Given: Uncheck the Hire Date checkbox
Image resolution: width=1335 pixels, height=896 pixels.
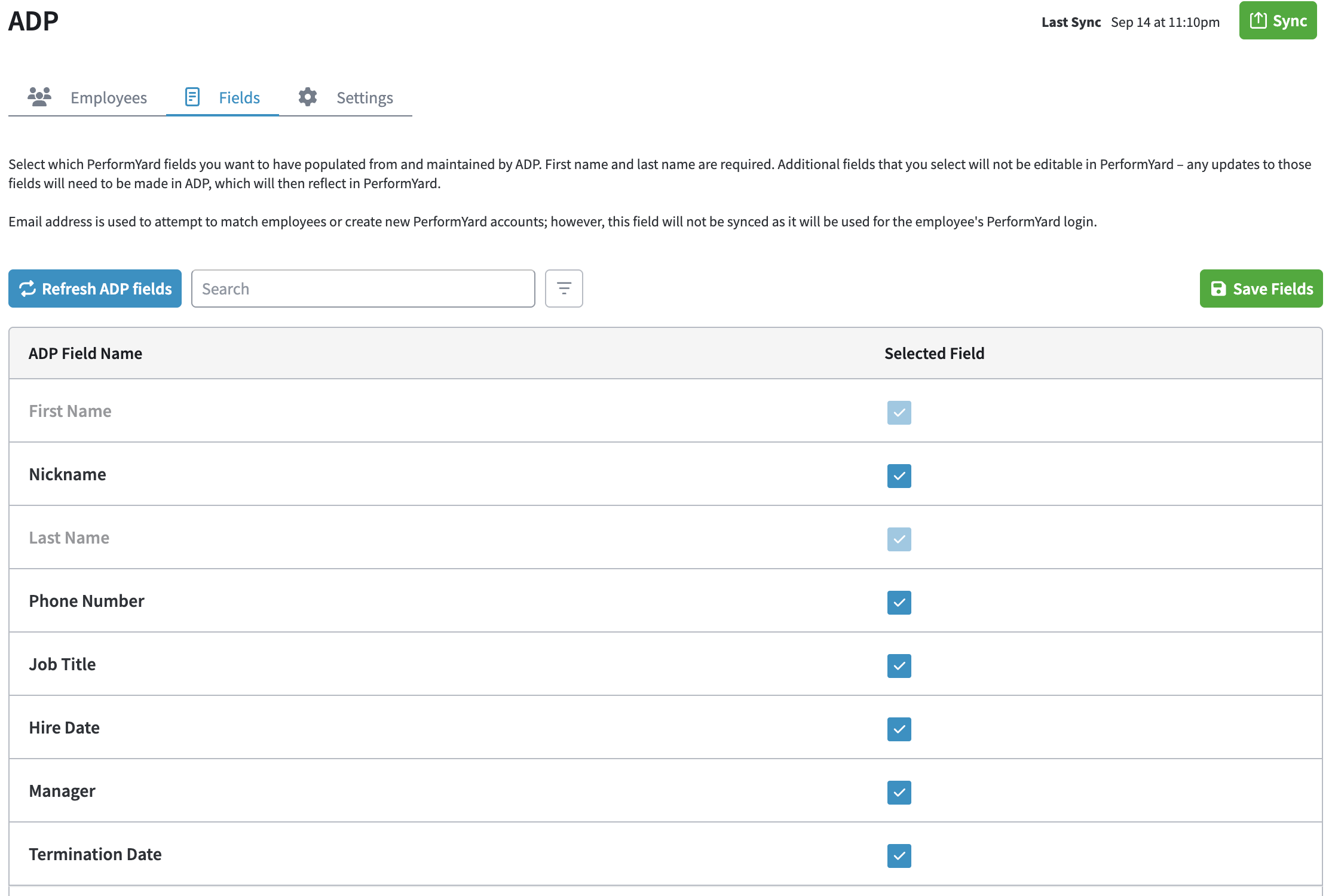Looking at the screenshot, I should pos(899,729).
